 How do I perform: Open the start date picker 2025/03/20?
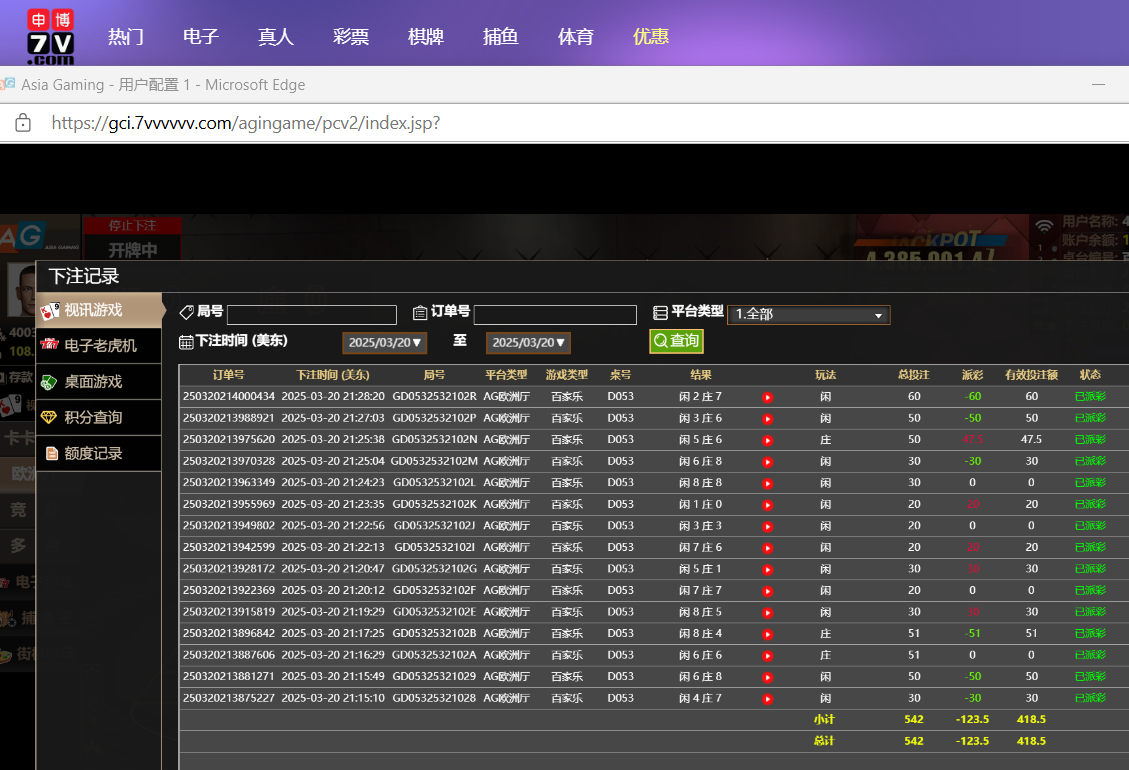[385, 342]
